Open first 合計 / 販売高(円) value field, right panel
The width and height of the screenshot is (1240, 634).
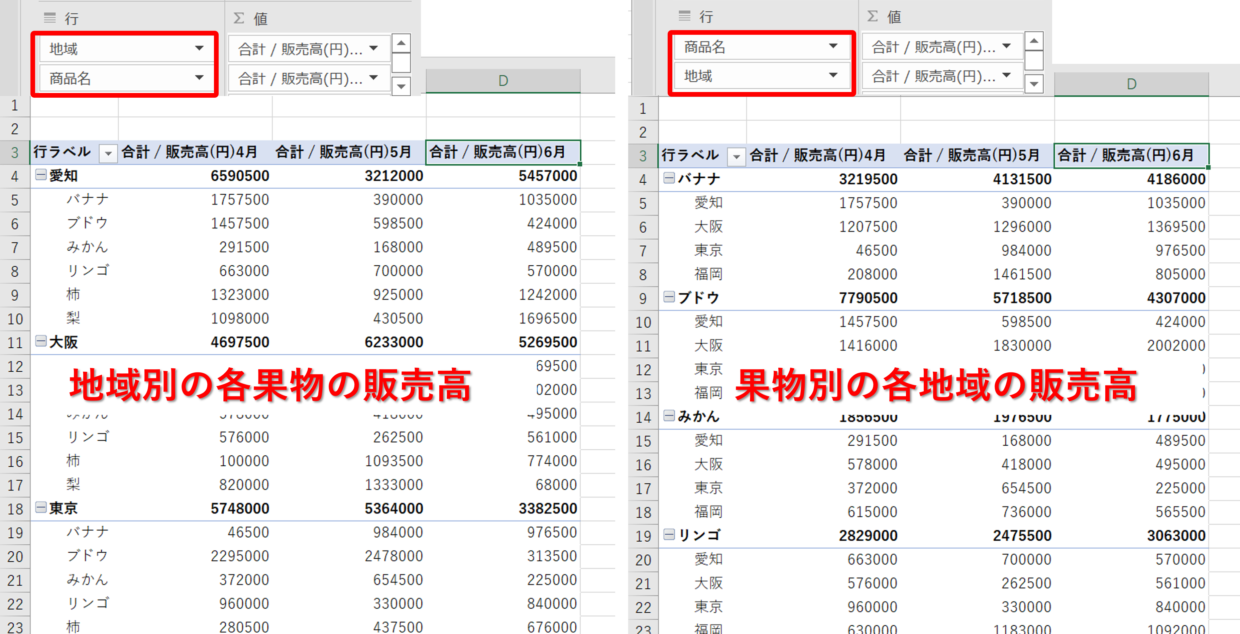click(942, 46)
